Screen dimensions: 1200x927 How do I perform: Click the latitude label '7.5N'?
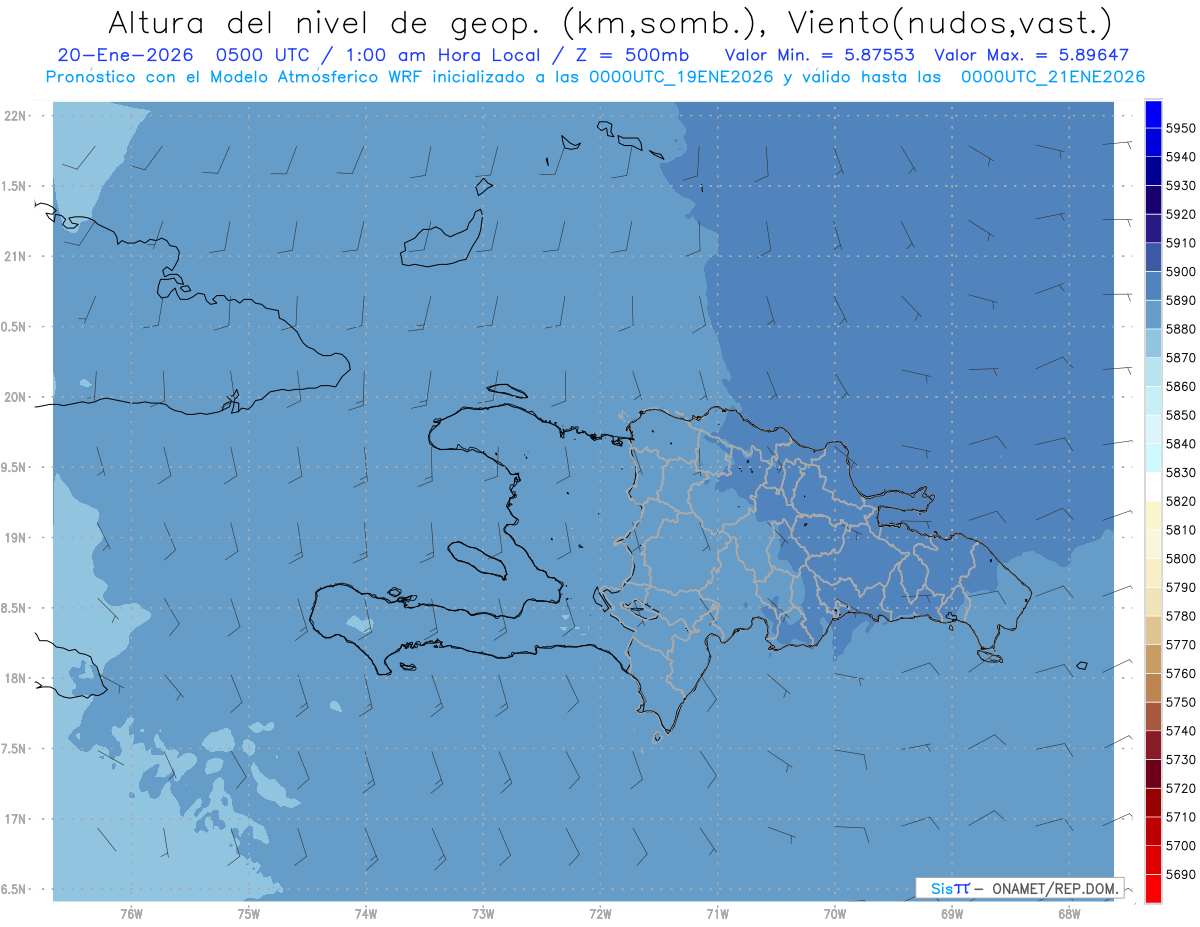coord(13,749)
